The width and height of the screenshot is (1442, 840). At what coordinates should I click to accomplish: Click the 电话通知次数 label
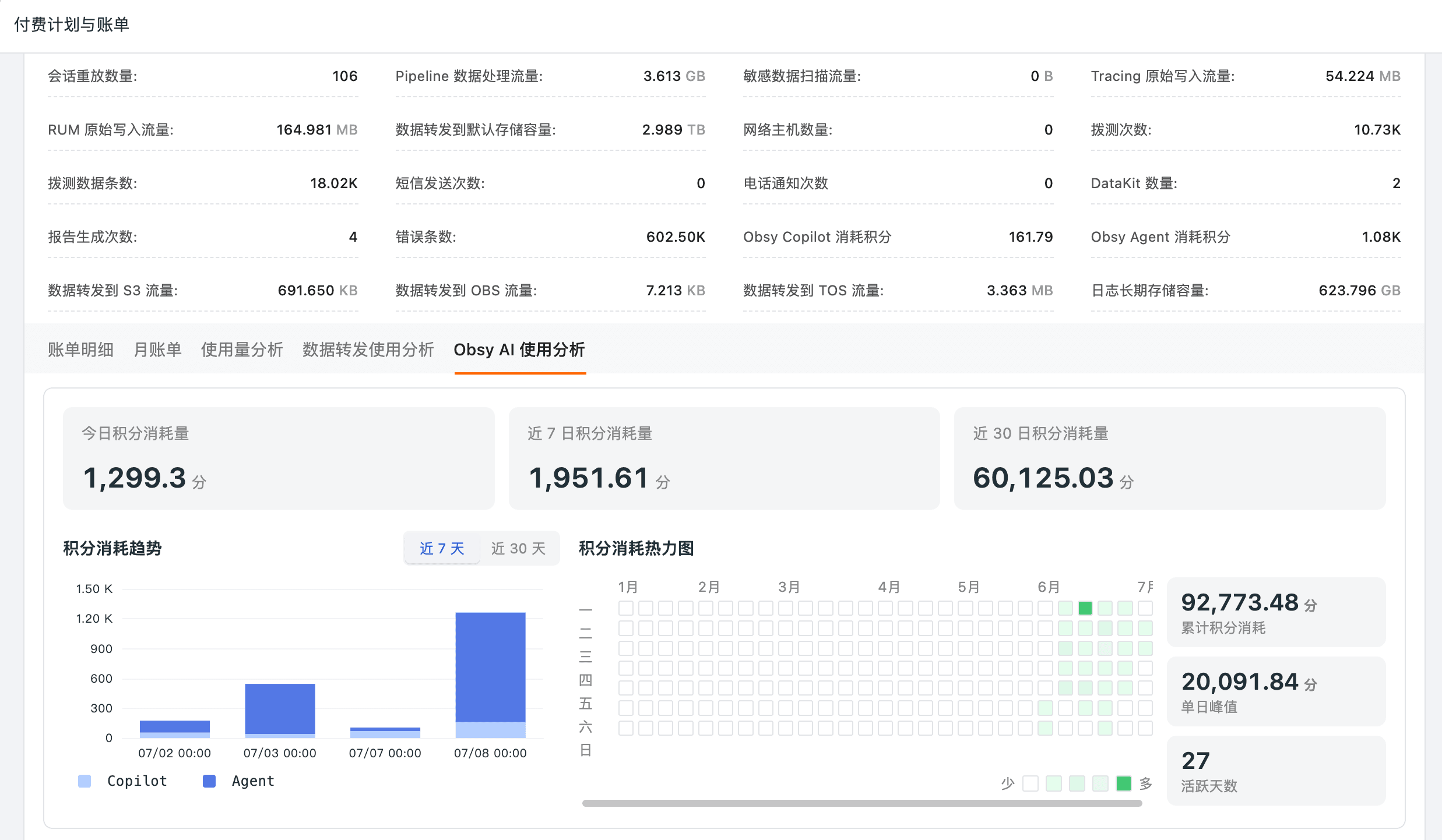point(786,183)
